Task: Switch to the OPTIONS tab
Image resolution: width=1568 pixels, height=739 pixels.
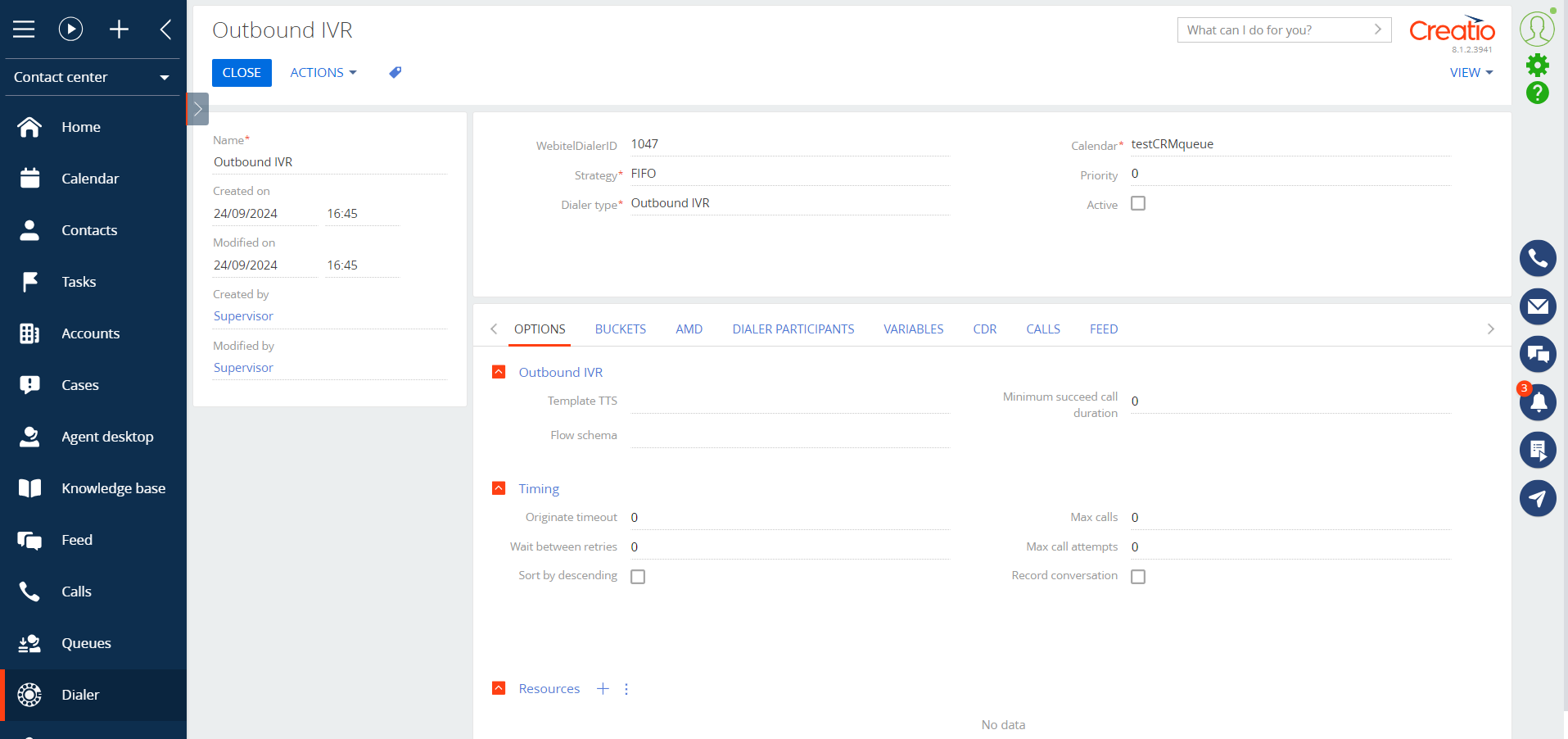Action: 540,329
